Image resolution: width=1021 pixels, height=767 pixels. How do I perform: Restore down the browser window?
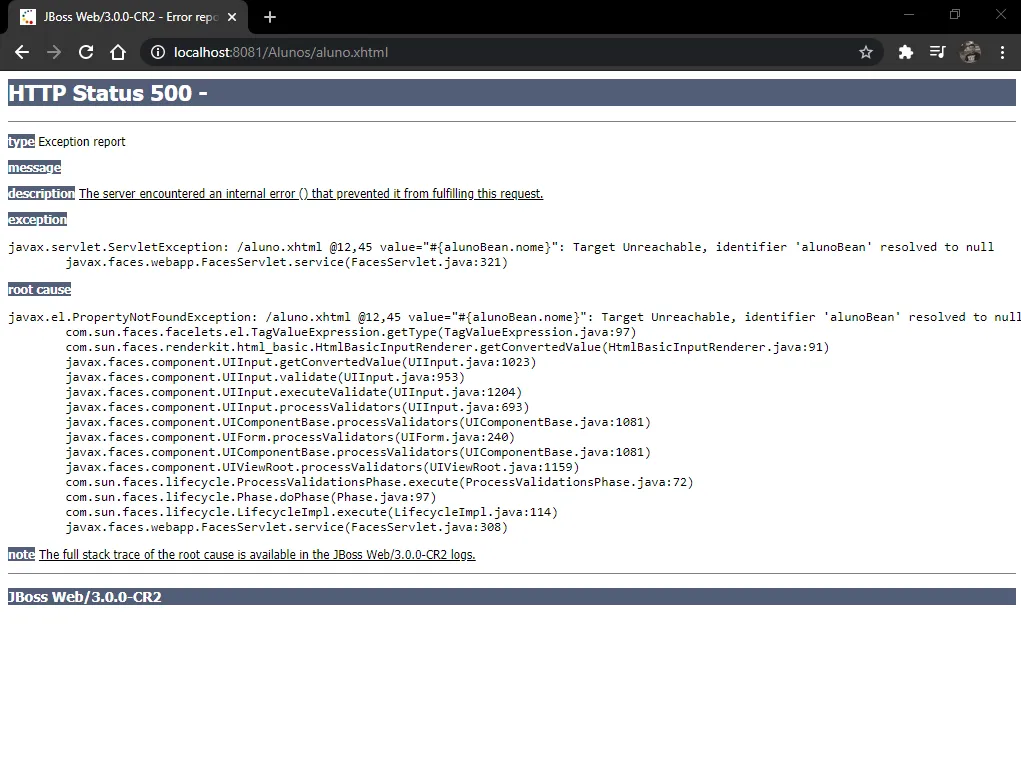point(955,14)
